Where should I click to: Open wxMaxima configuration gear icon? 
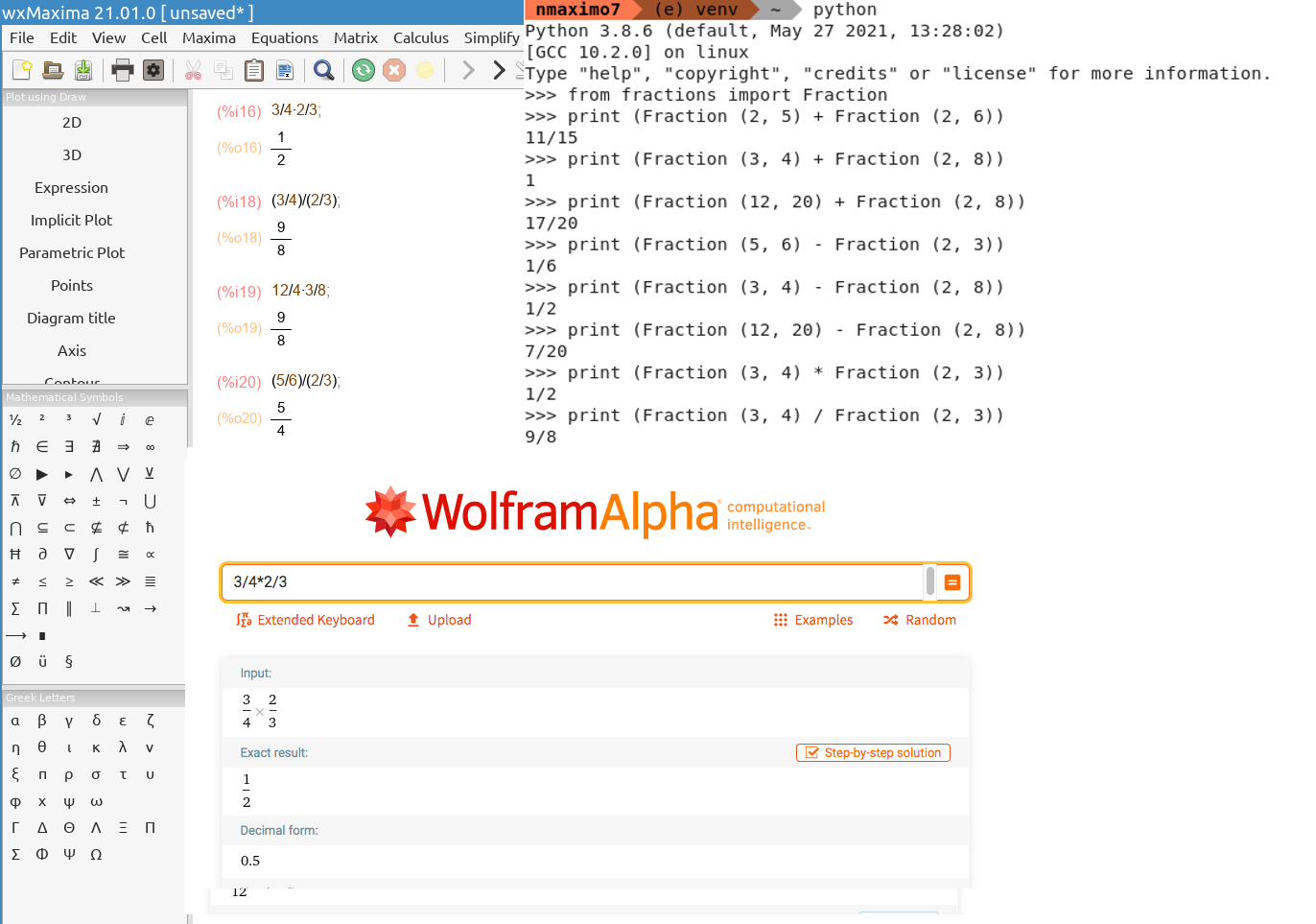153,70
